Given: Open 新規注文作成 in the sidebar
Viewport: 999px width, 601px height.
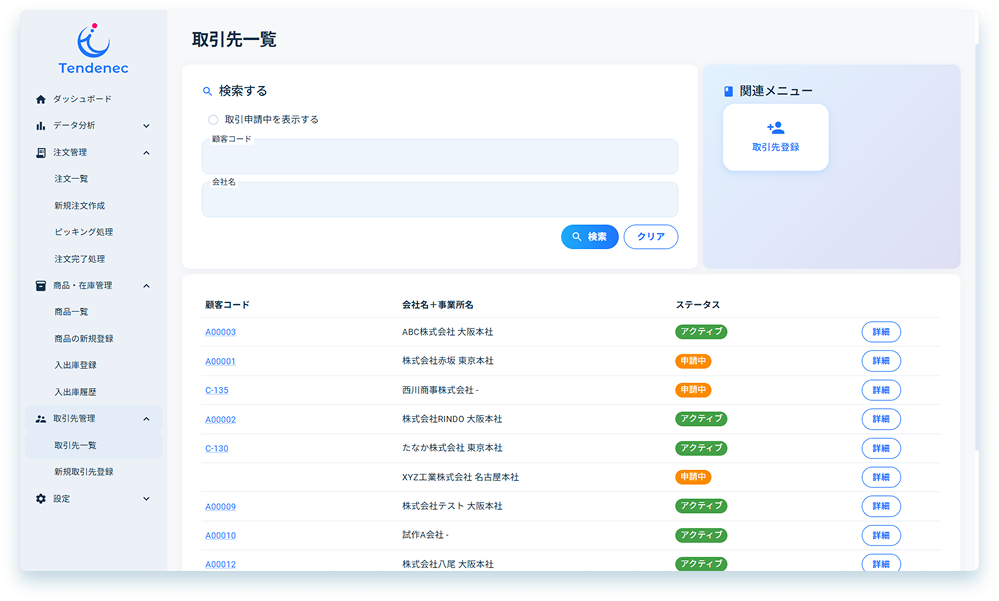Looking at the screenshot, I should click(x=79, y=206).
